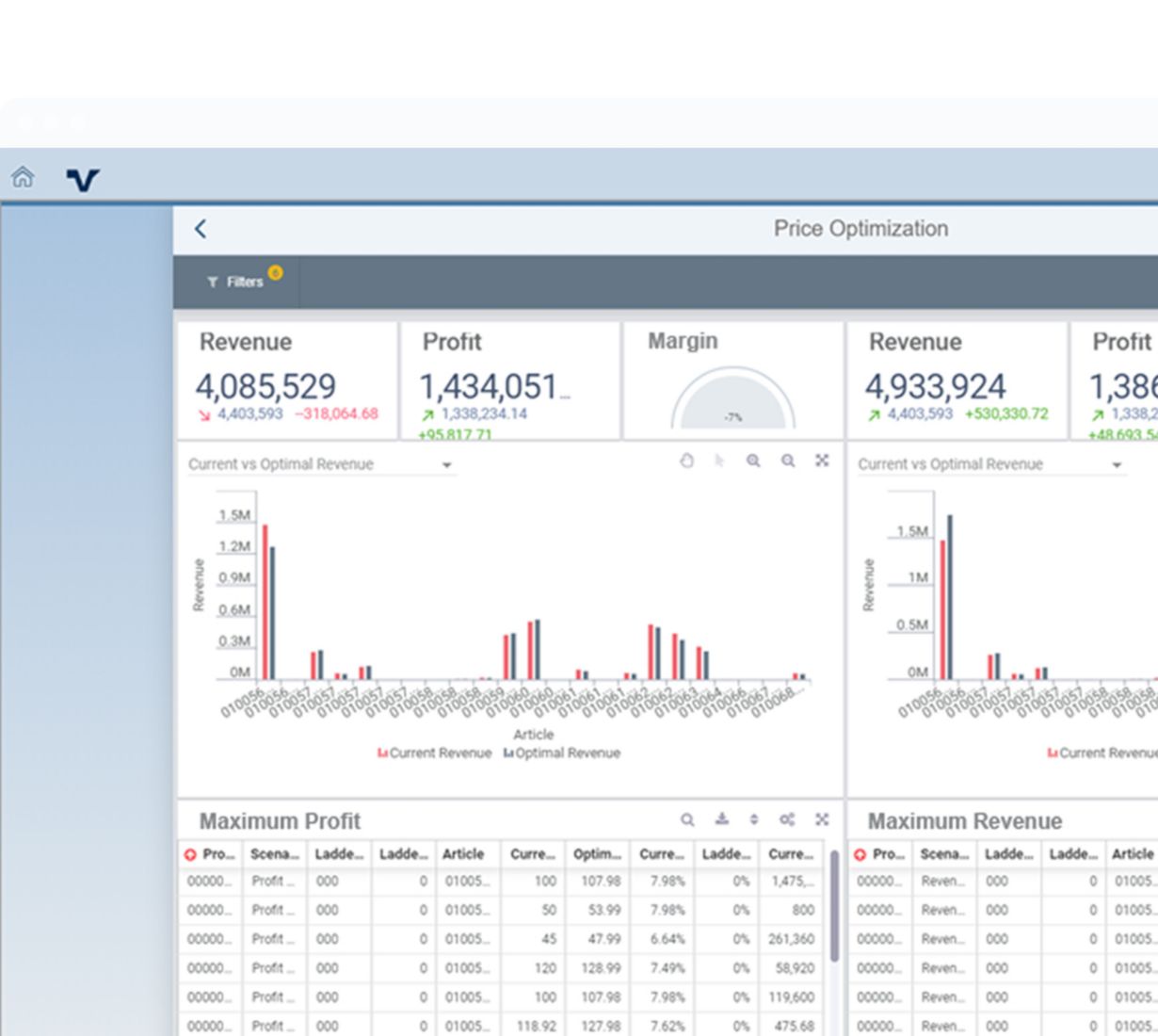
Task: Expand left revenue chart to fullscreen
Action: [822, 461]
